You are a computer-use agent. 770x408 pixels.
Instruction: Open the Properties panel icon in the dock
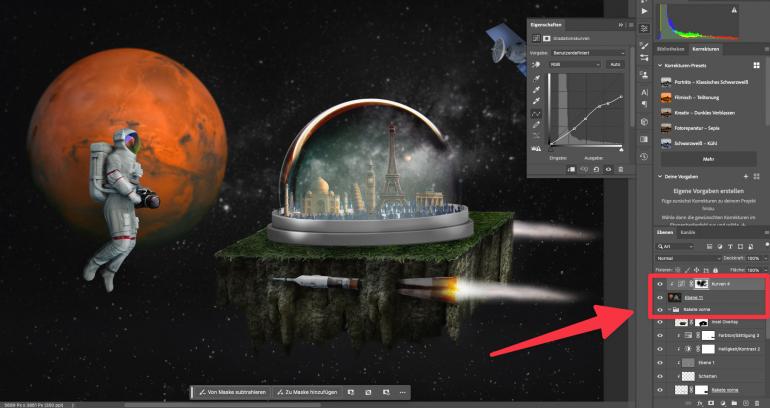(644, 28)
